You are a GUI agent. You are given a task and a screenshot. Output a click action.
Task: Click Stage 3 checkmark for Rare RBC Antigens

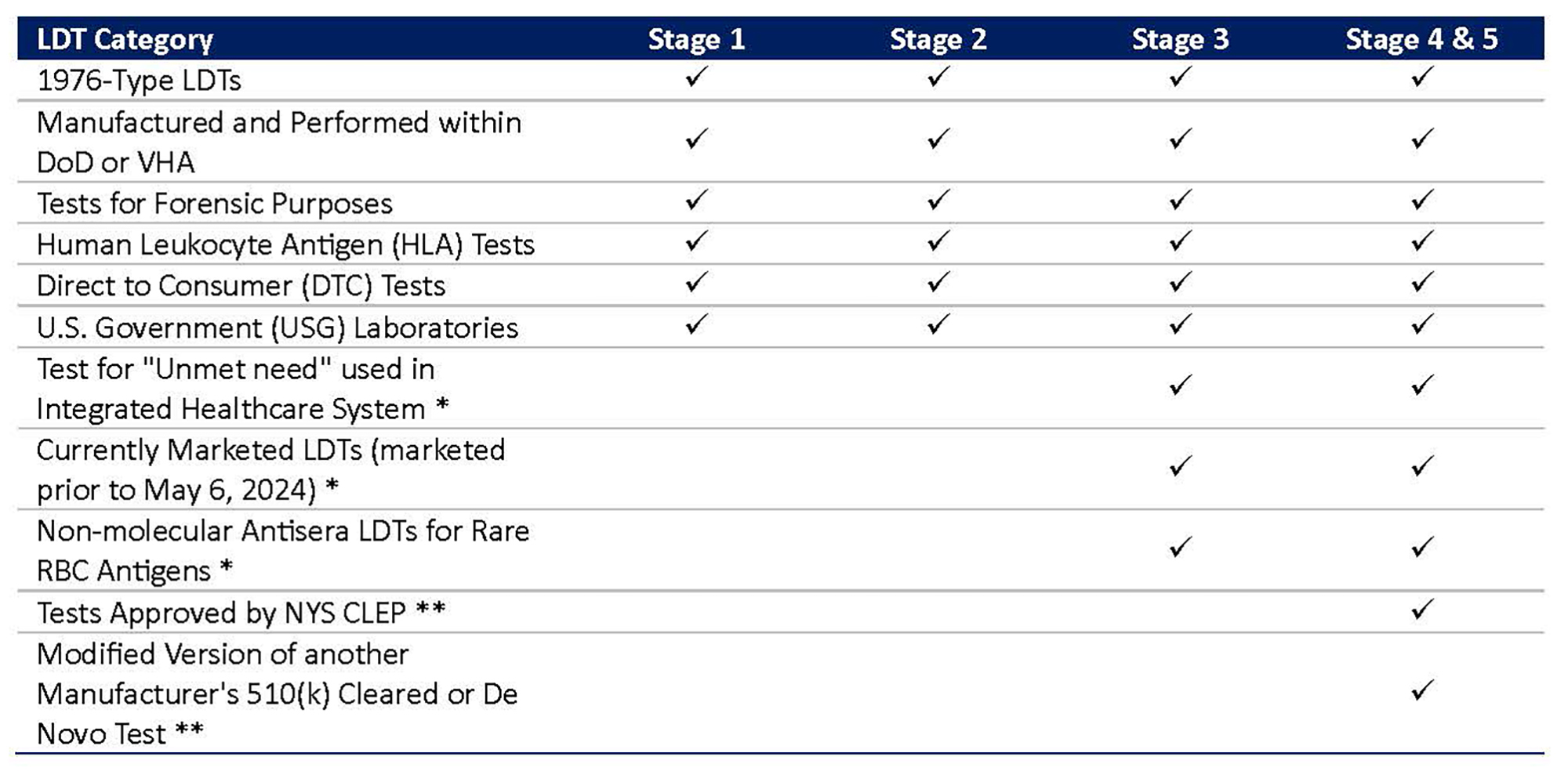[x=1180, y=547]
